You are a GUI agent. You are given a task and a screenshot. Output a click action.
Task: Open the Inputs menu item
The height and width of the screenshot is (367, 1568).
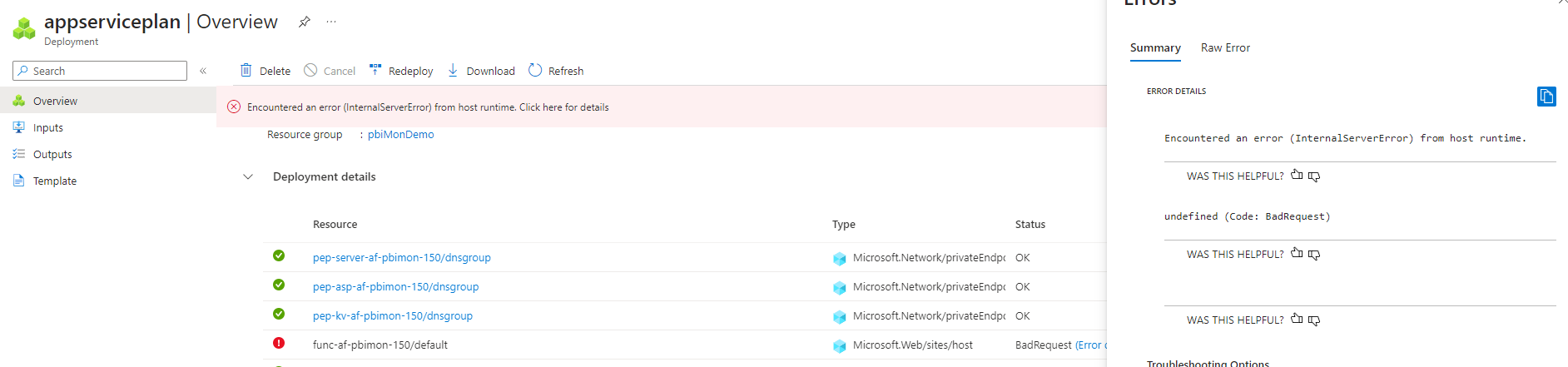point(108,127)
